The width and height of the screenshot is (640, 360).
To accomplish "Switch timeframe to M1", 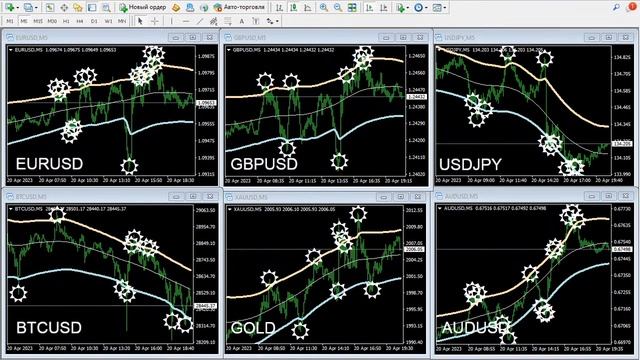I will pos(10,21).
